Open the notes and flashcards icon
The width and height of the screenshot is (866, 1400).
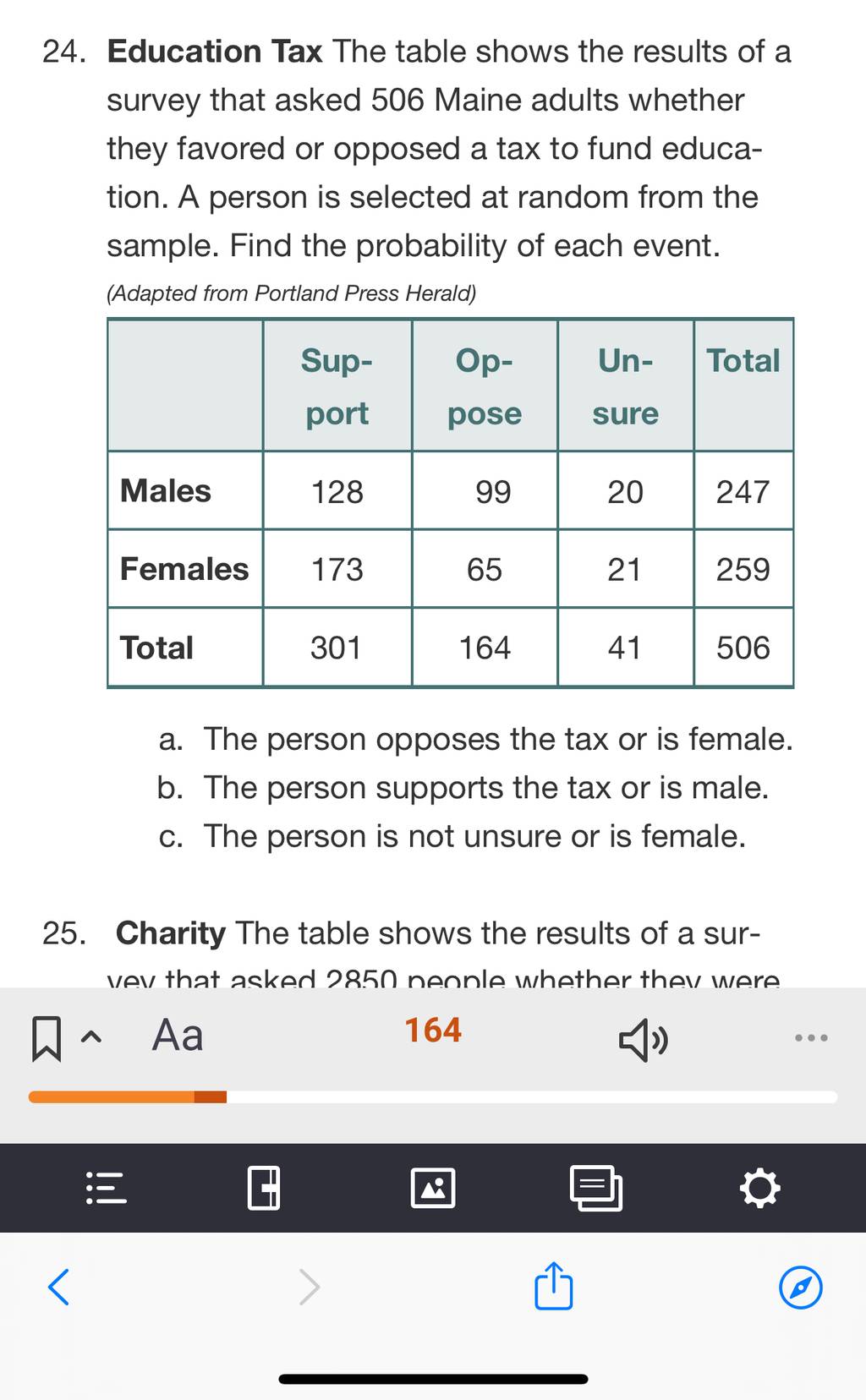pos(596,1188)
